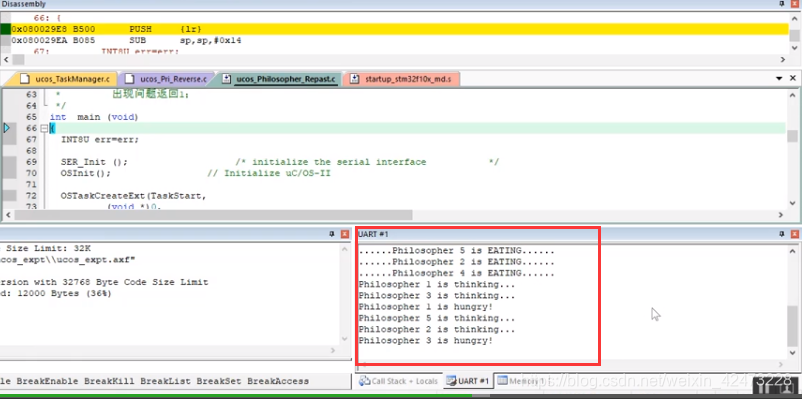Select the UART #1 bottom tab
The height and width of the screenshot is (399, 802).
467,381
